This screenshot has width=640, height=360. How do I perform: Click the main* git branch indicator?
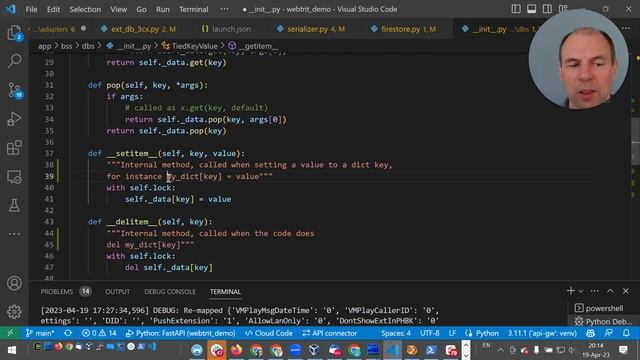39,333
